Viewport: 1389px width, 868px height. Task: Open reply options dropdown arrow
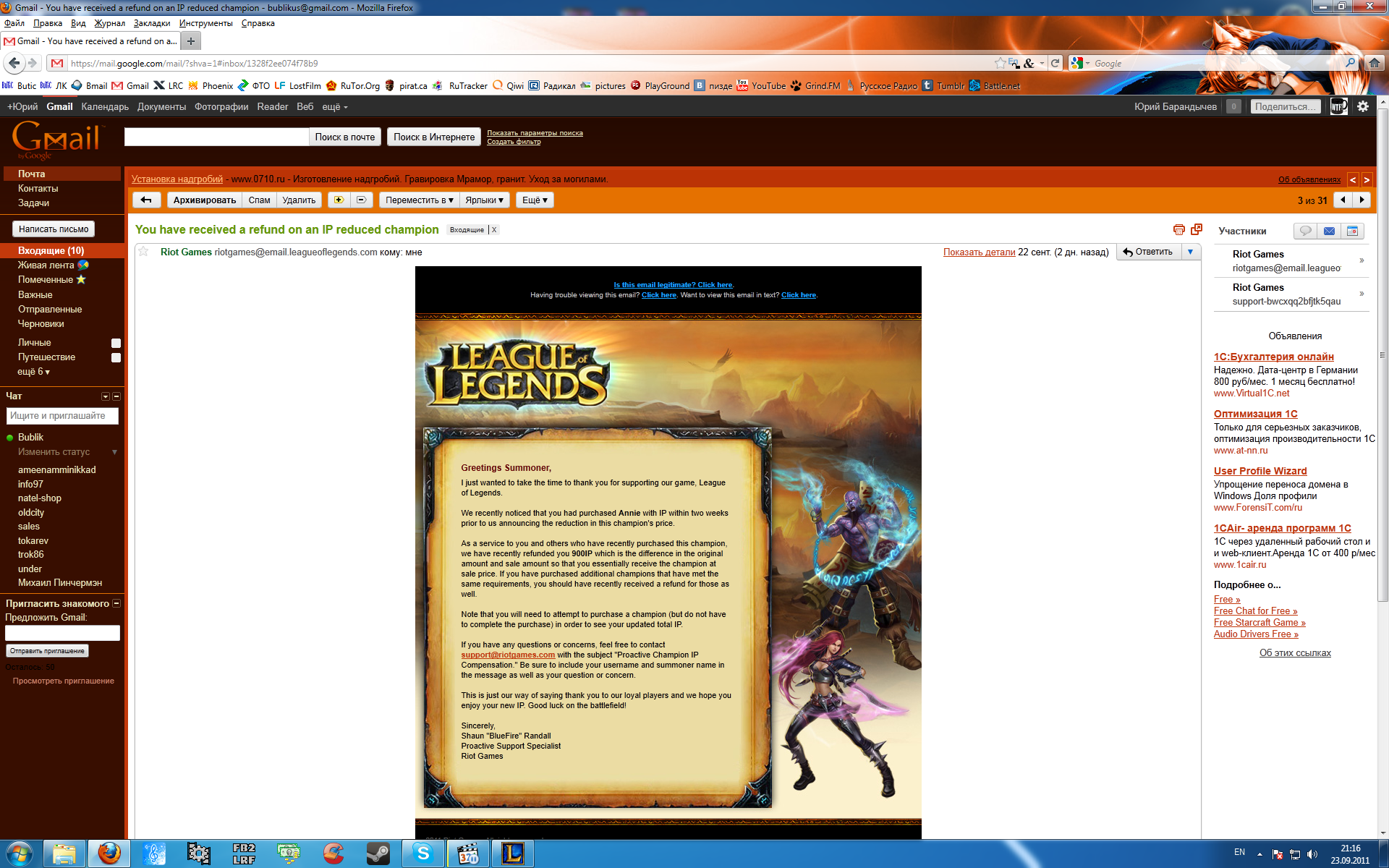click(x=1190, y=252)
